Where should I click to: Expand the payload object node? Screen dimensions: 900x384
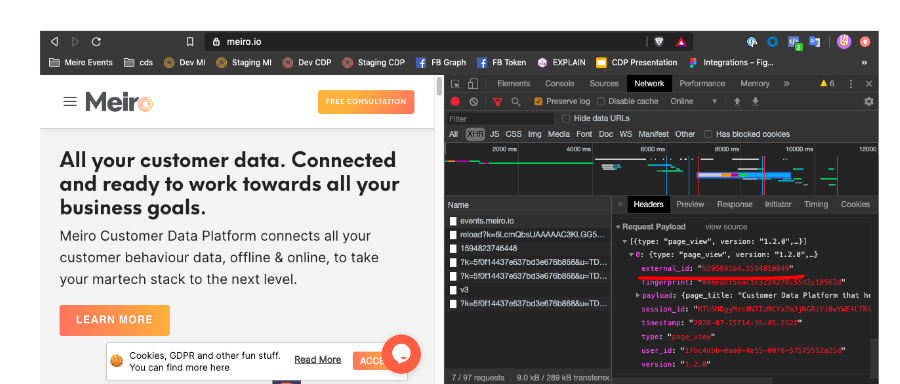tap(638, 296)
